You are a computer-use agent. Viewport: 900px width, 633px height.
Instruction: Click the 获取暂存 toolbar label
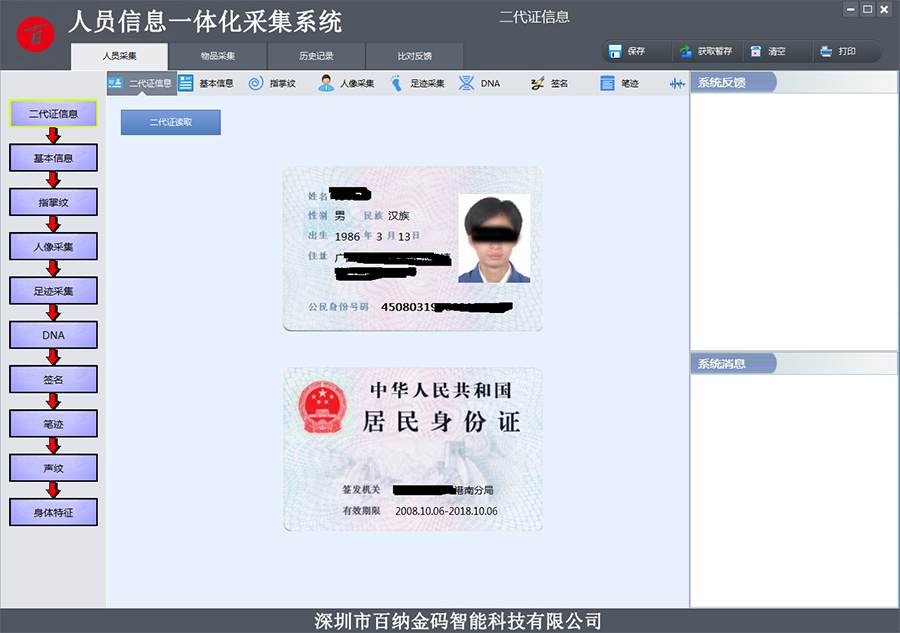pos(715,52)
